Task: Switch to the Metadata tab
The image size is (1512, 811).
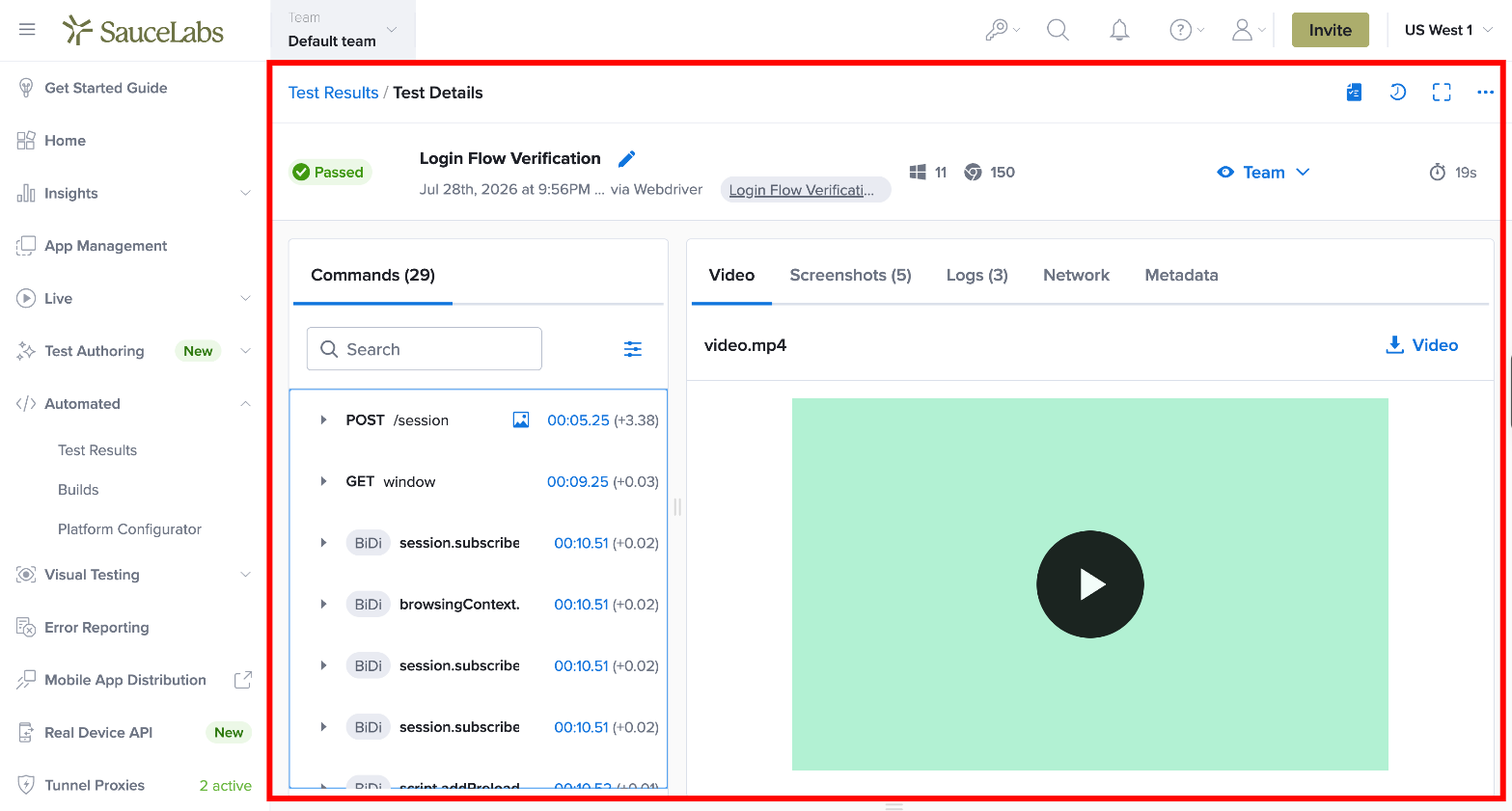Action: pos(1181,276)
